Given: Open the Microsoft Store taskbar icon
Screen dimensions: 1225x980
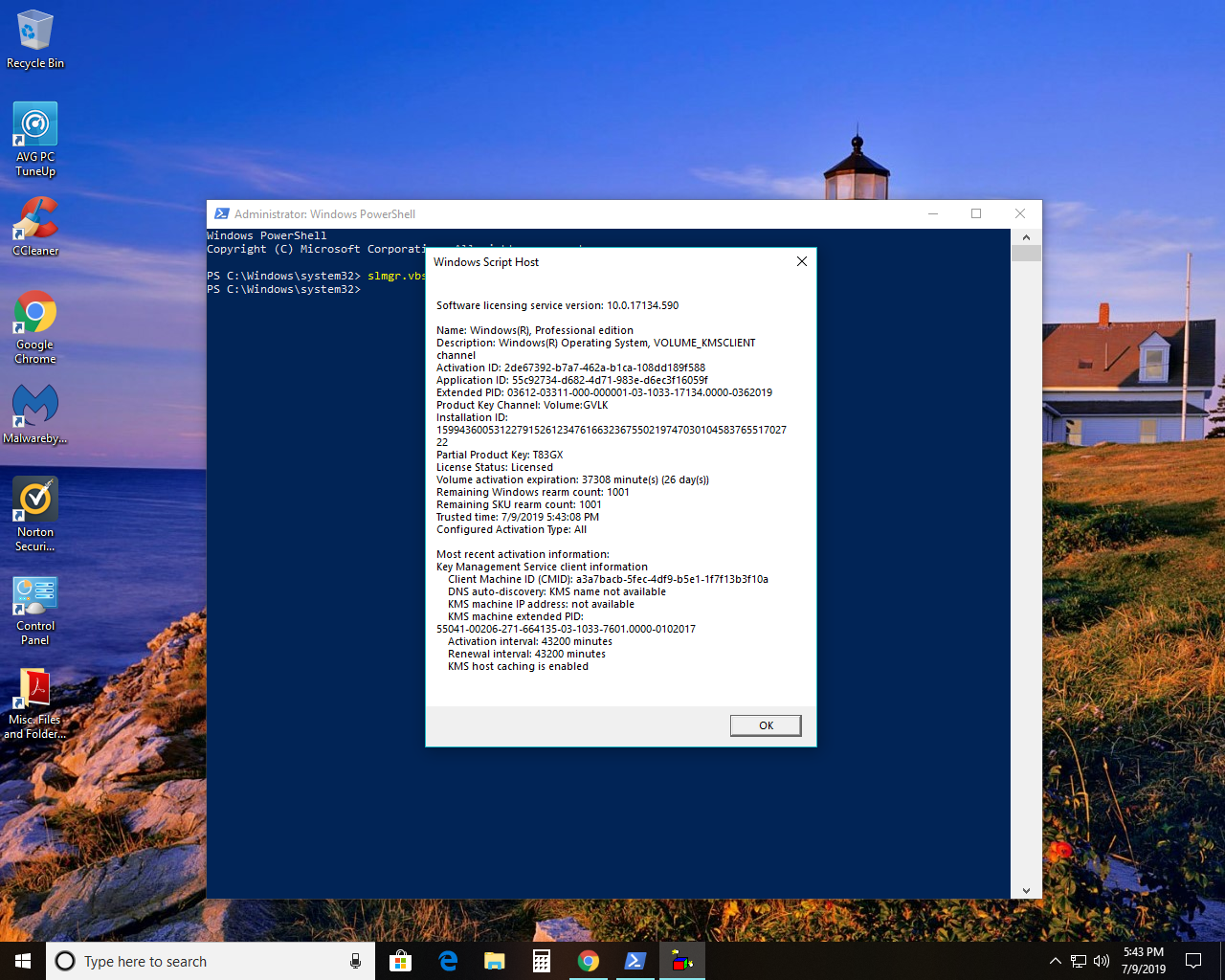Looking at the screenshot, I should tap(399, 961).
